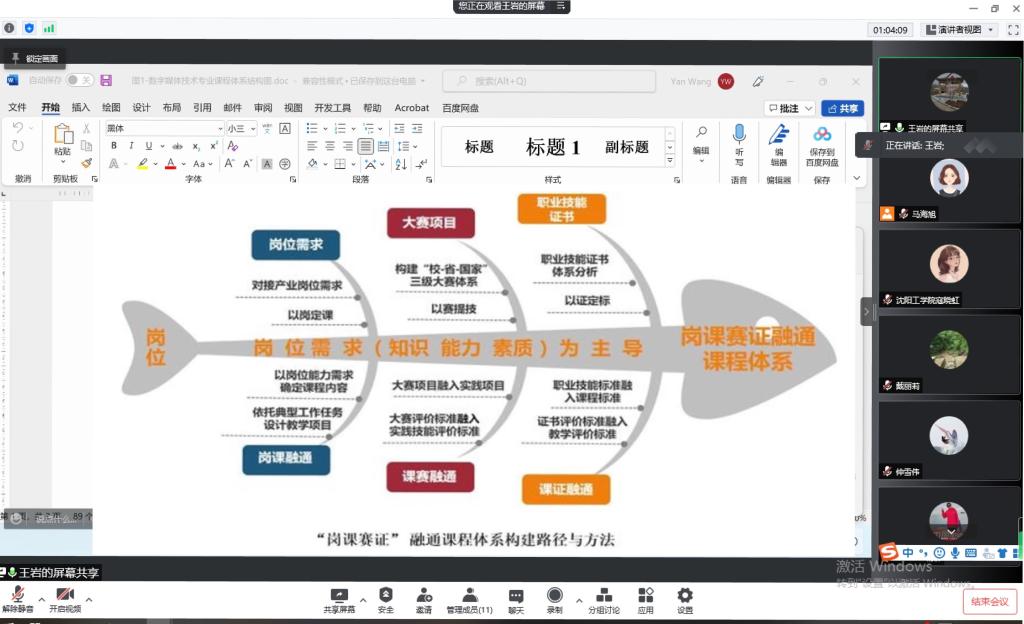Click the superscript icon in the ribbon

point(214,146)
